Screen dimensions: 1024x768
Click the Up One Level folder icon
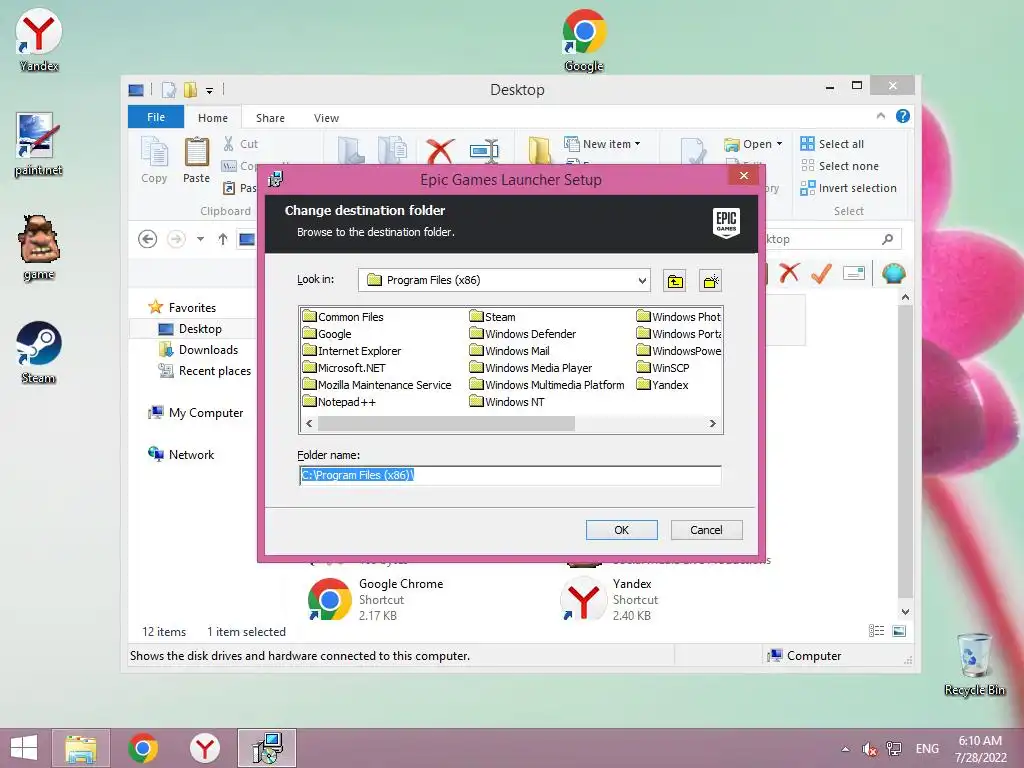[675, 281]
